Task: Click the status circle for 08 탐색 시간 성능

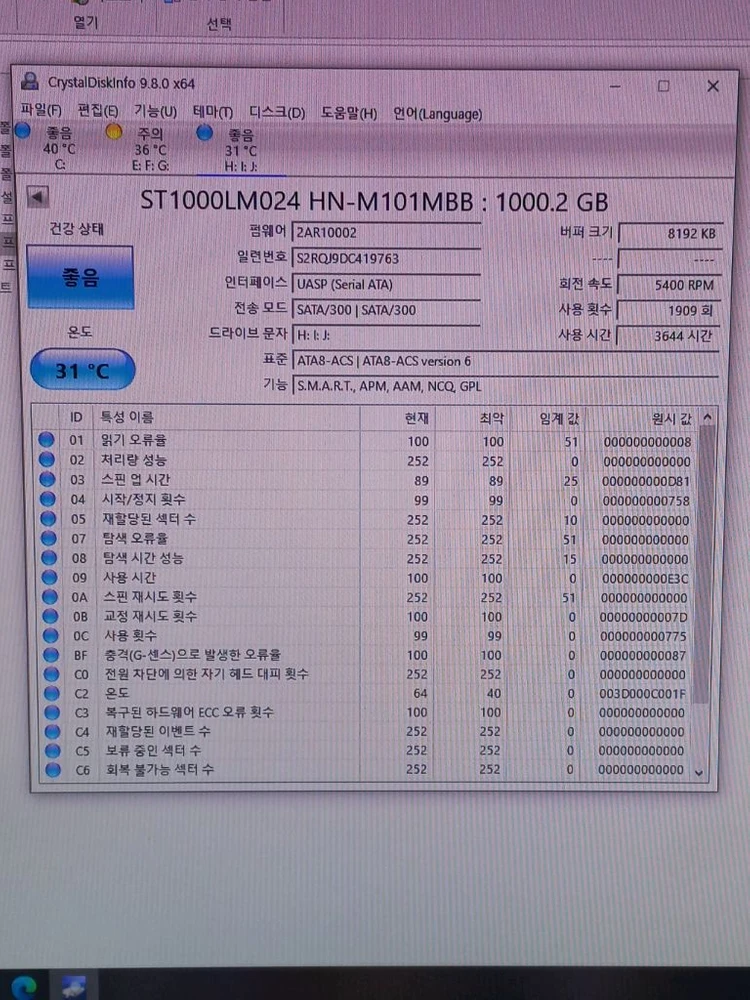Action: click(49, 557)
